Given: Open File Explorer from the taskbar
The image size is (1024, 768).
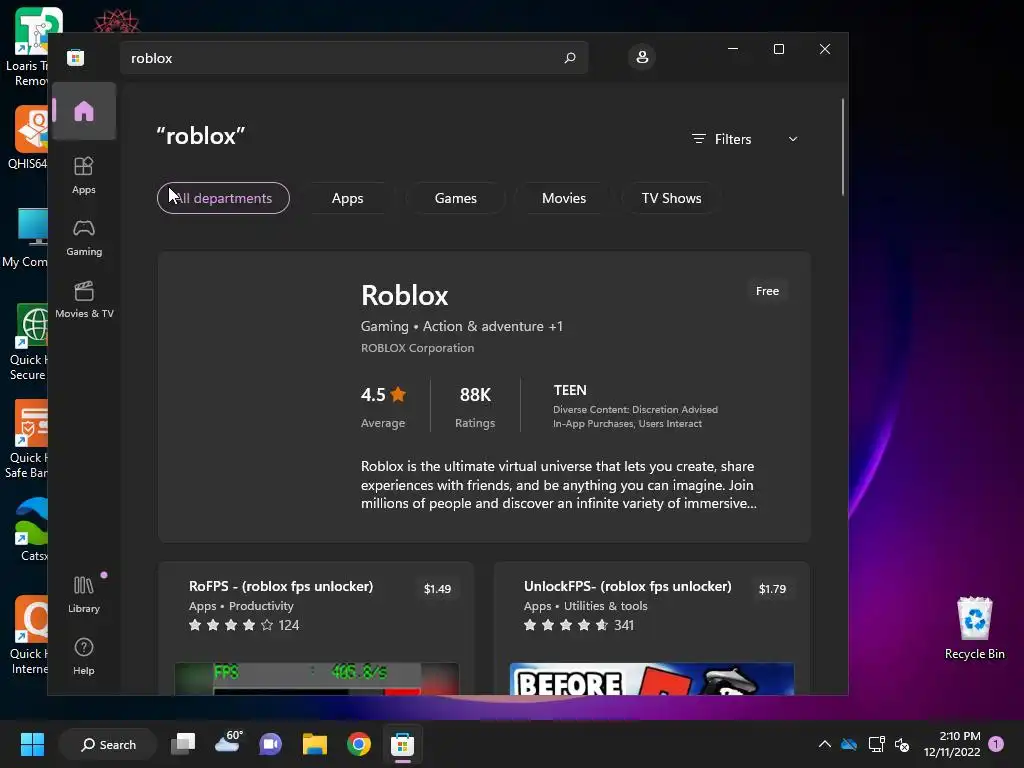Looking at the screenshot, I should point(315,744).
